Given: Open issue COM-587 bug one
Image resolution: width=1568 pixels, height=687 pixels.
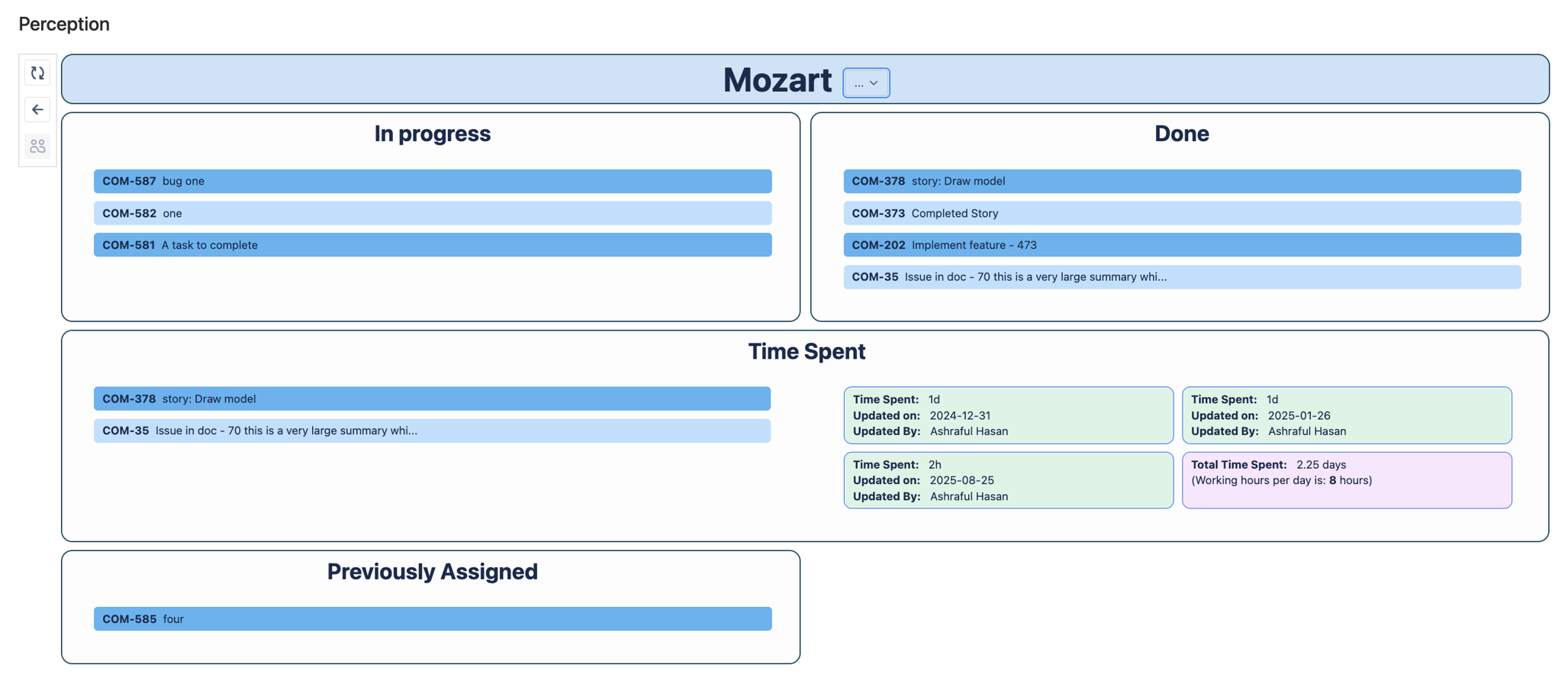Looking at the screenshot, I should point(432,182).
